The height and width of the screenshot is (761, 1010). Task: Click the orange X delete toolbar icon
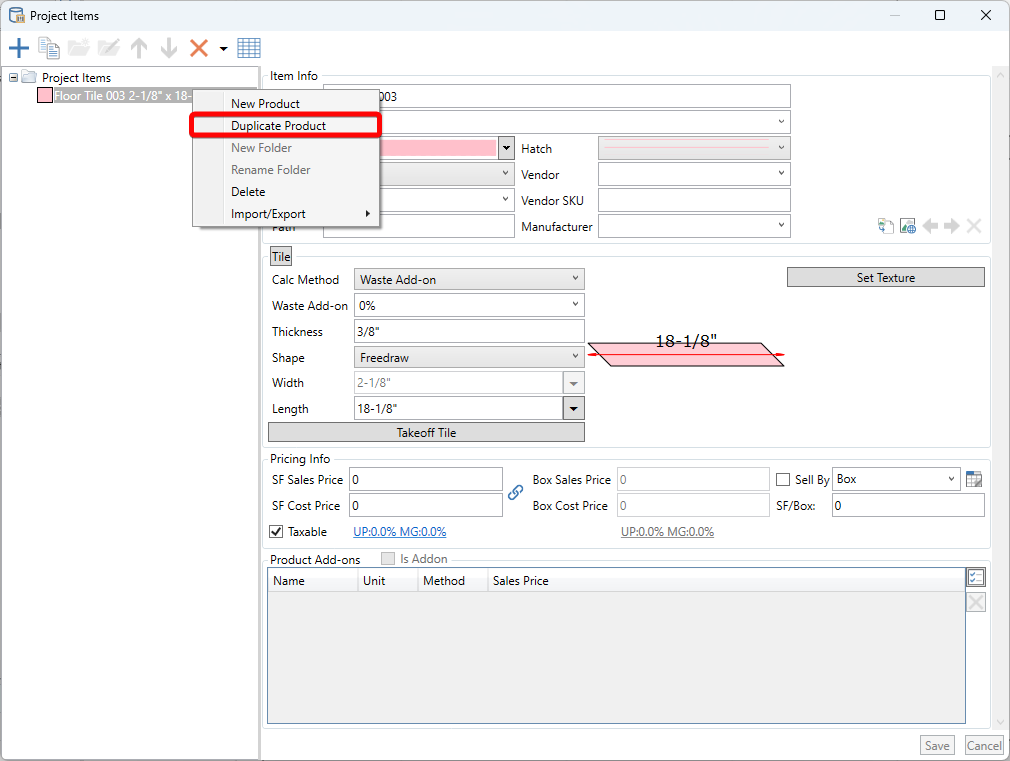(x=199, y=48)
